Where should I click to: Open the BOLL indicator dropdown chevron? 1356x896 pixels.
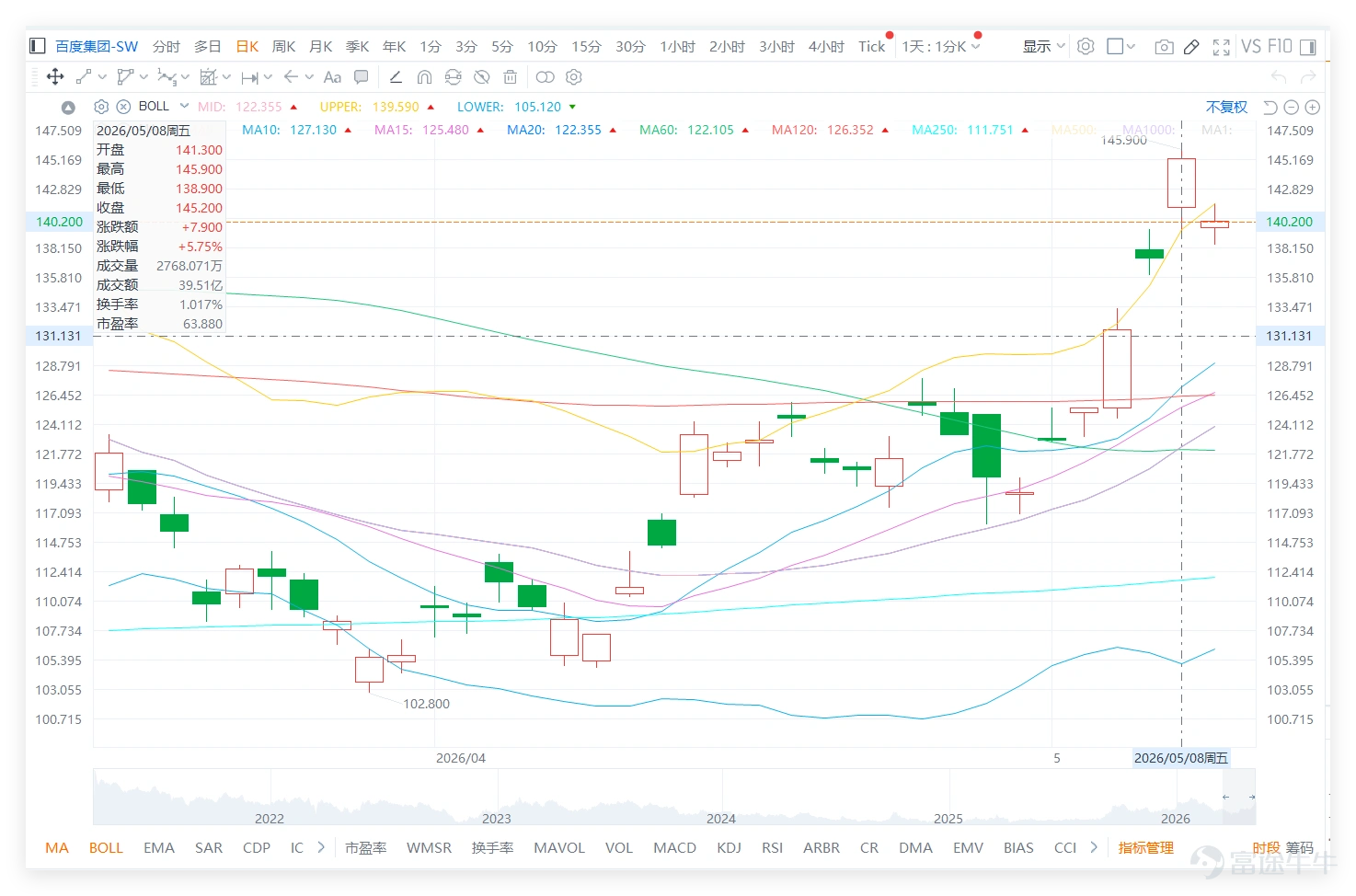(x=184, y=106)
